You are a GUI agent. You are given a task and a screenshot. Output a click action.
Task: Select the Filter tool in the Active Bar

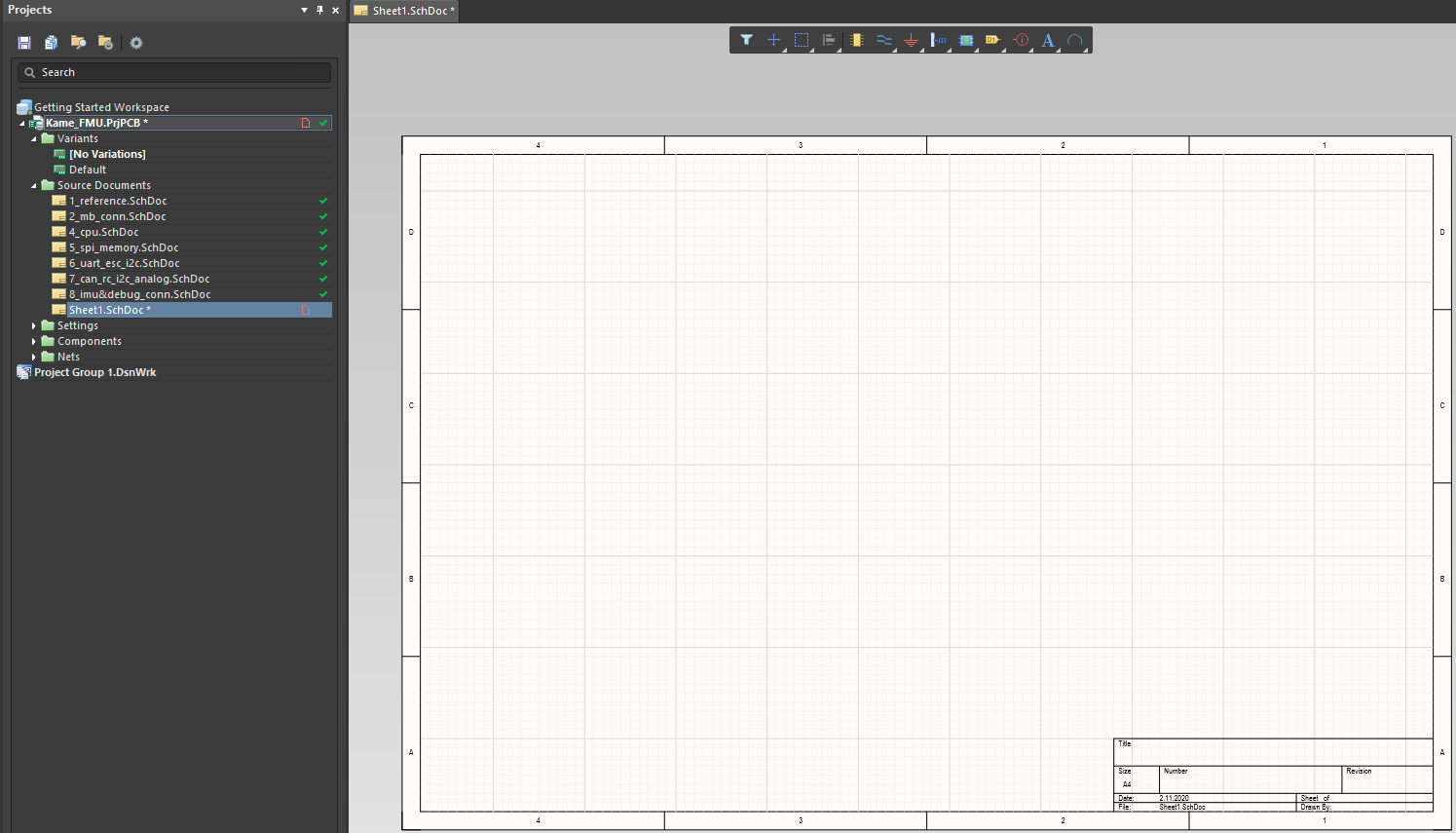point(747,40)
